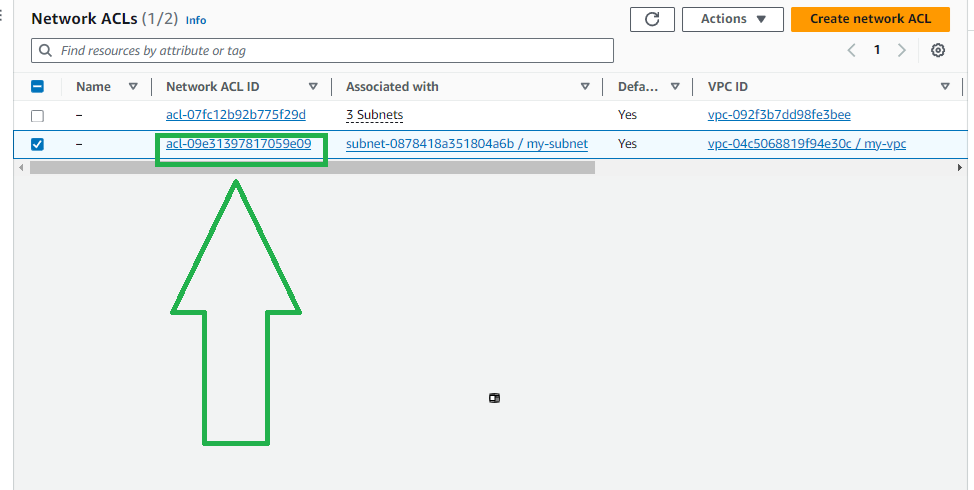This screenshot has width=974, height=490.
Task: Click the 3 Subnets text
Action: pos(375,115)
